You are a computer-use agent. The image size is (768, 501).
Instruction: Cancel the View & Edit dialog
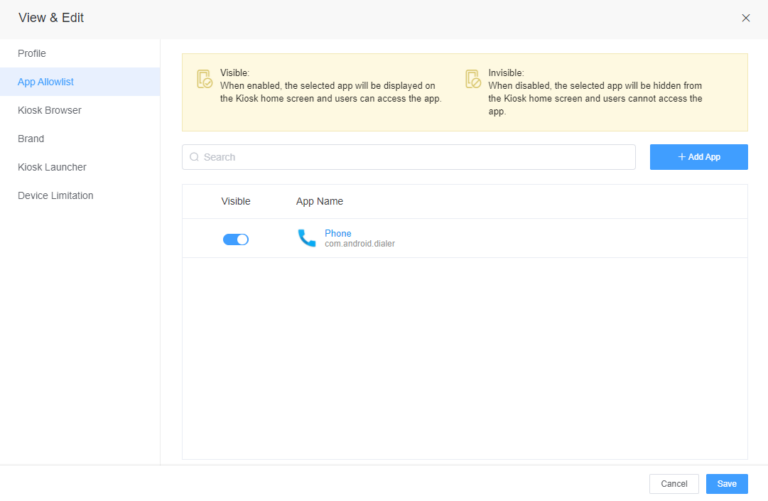tap(674, 483)
